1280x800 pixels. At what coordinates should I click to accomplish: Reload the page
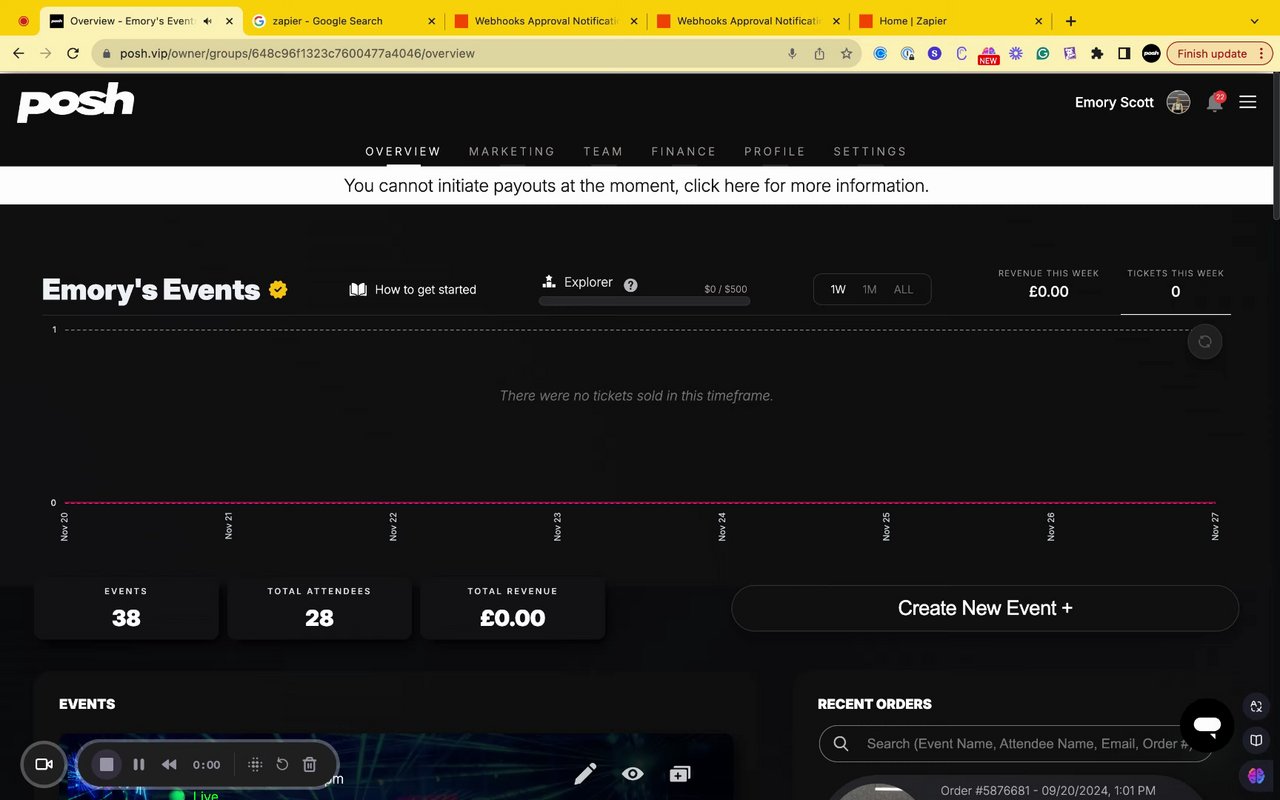point(73,54)
